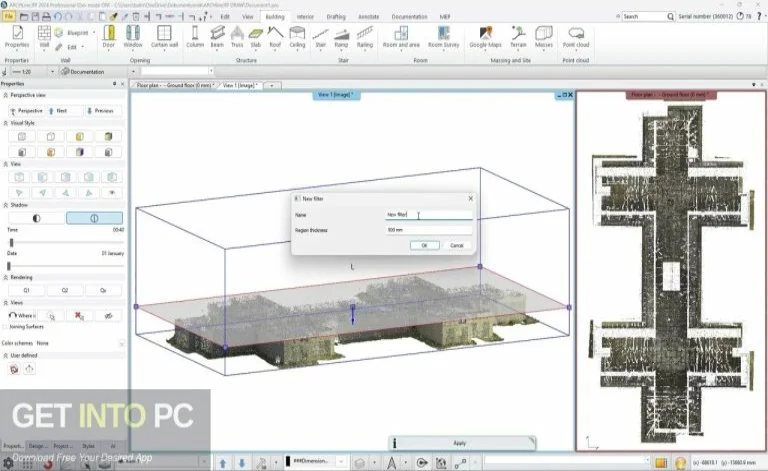Click the Point cloud icon

tap(576, 36)
